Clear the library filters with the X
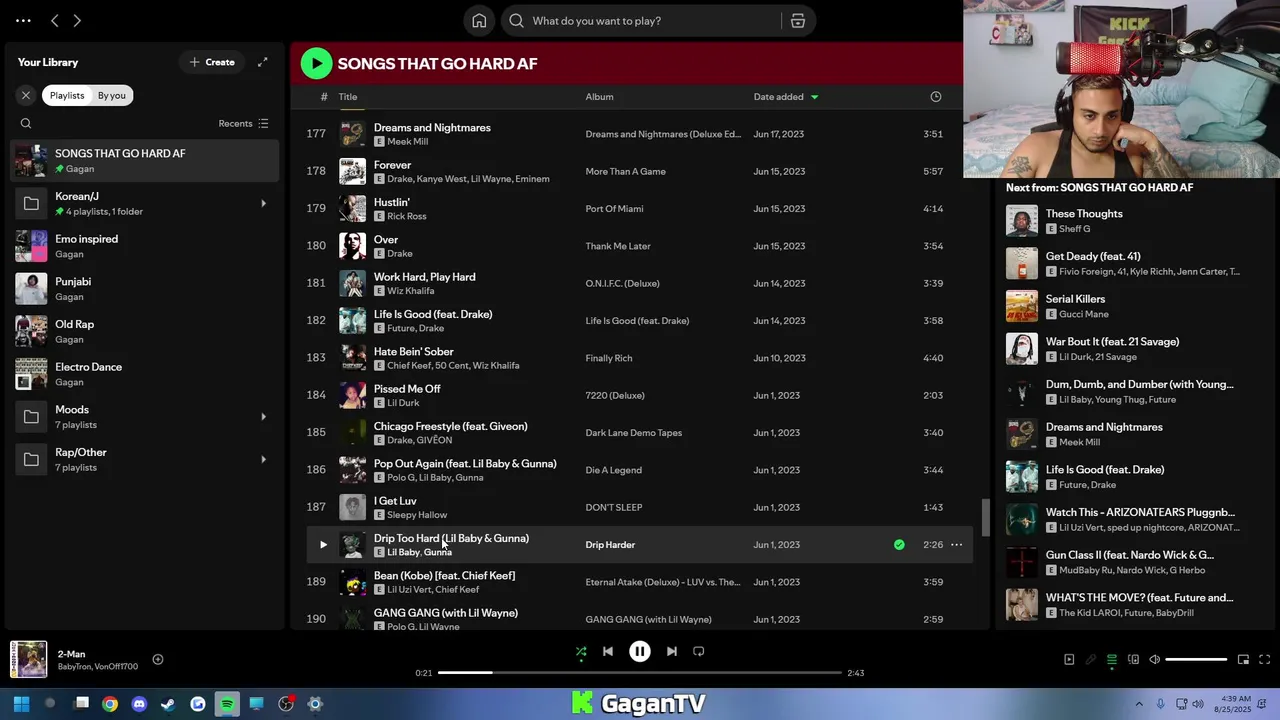1280x720 pixels. pyautogui.click(x=26, y=95)
